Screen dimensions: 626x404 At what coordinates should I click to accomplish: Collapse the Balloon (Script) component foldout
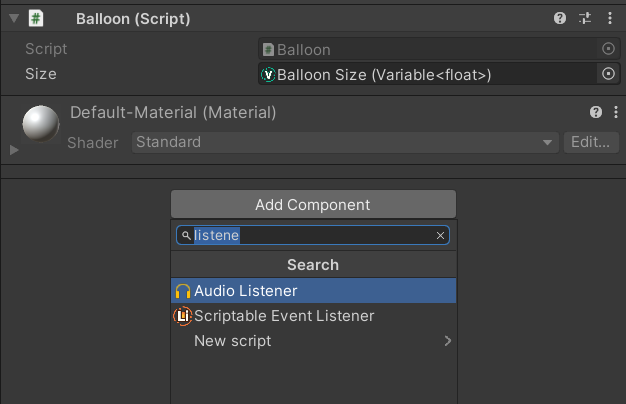(12, 18)
